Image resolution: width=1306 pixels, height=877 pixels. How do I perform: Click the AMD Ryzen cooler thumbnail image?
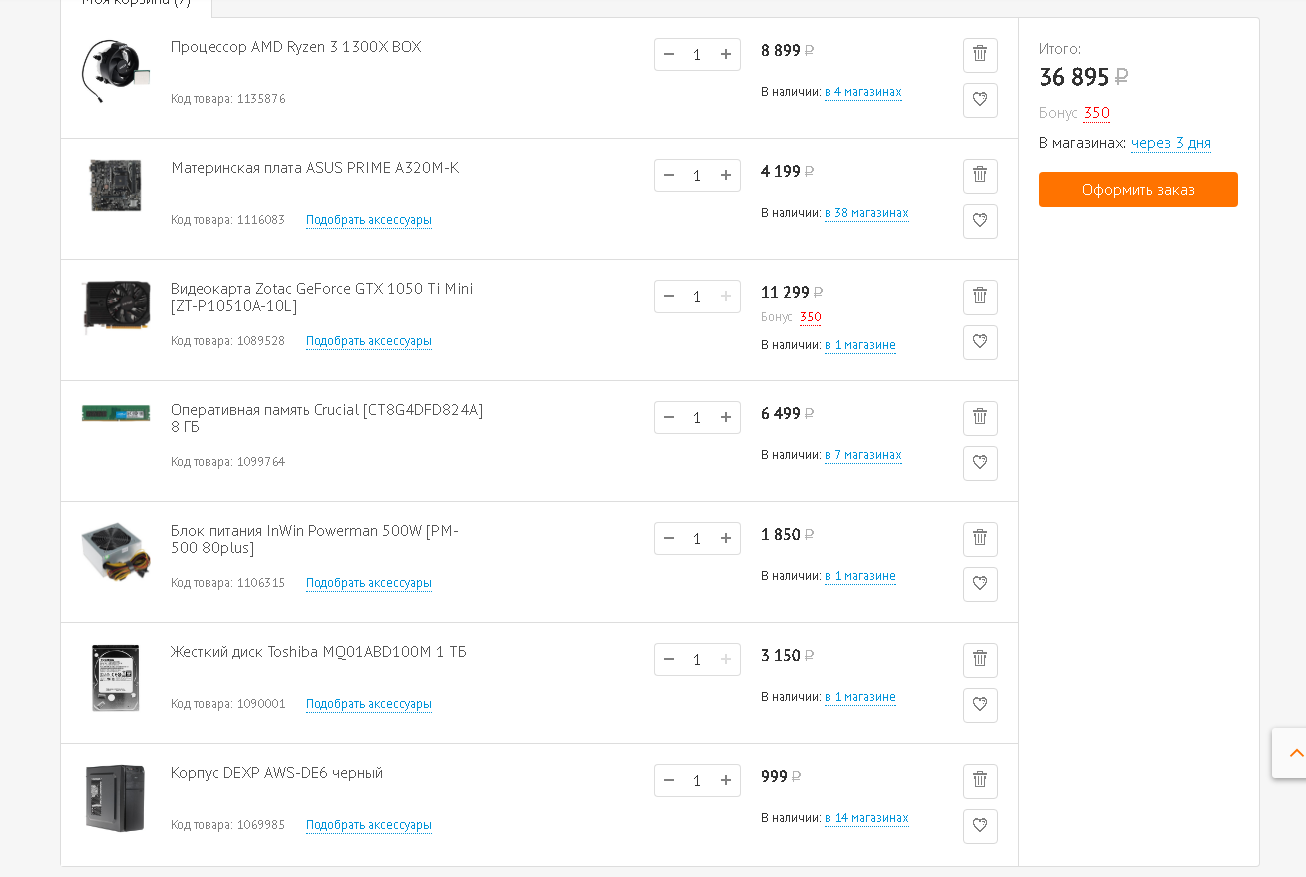(116, 70)
